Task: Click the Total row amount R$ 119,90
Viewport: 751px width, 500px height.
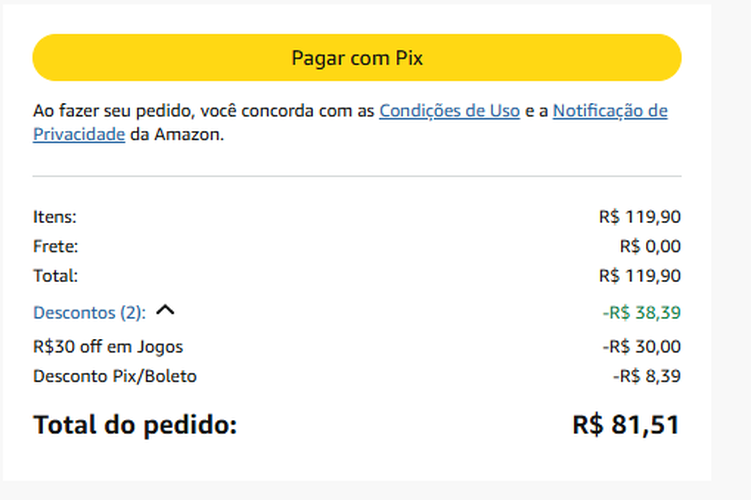Action: pyautogui.click(x=640, y=275)
